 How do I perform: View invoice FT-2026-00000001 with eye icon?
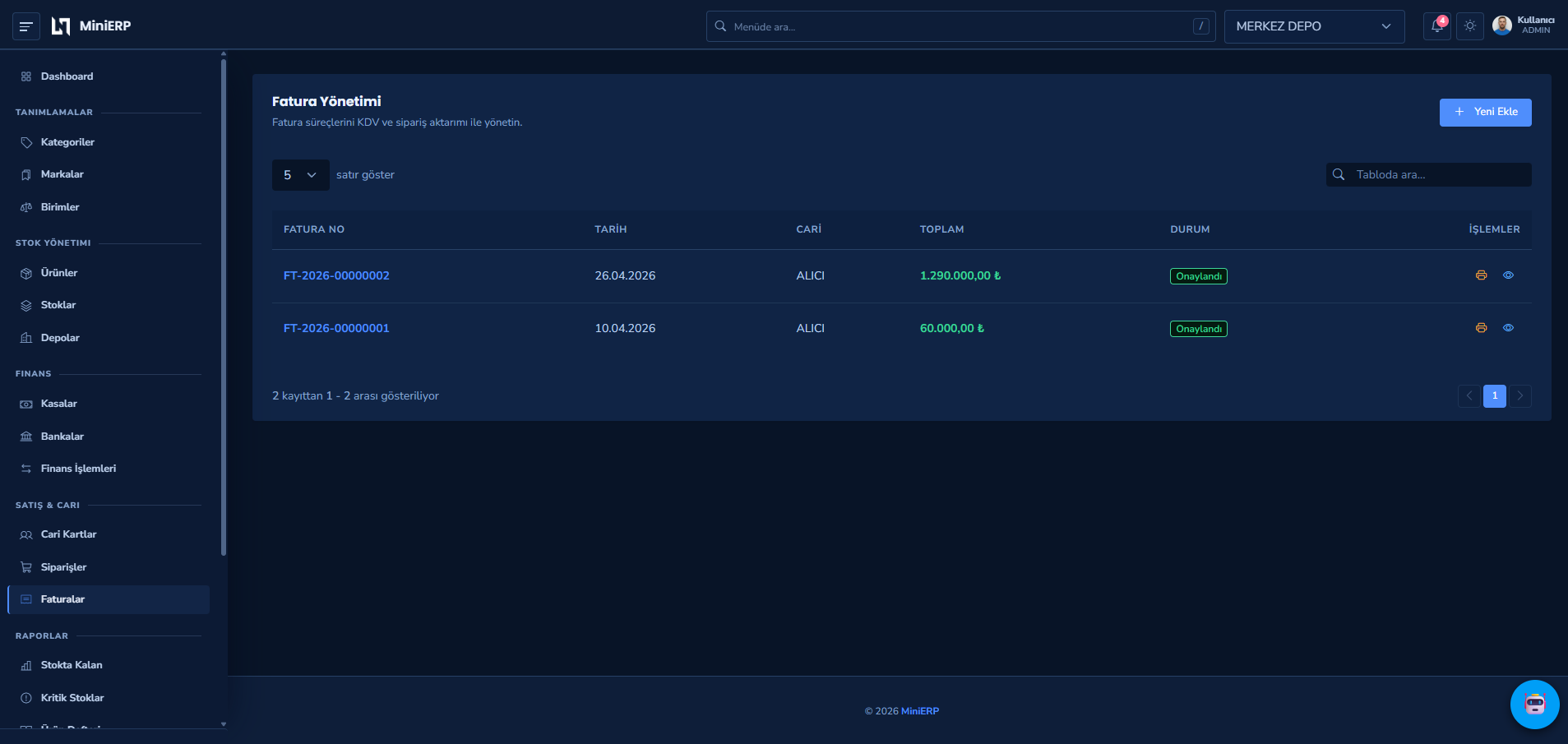point(1508,328)
